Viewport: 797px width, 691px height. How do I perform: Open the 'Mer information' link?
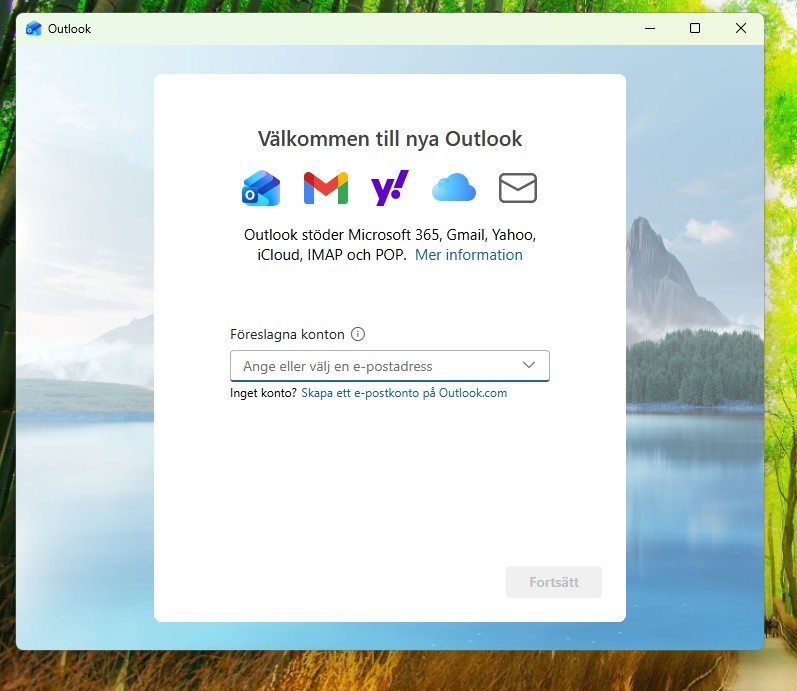click(469, 255)
